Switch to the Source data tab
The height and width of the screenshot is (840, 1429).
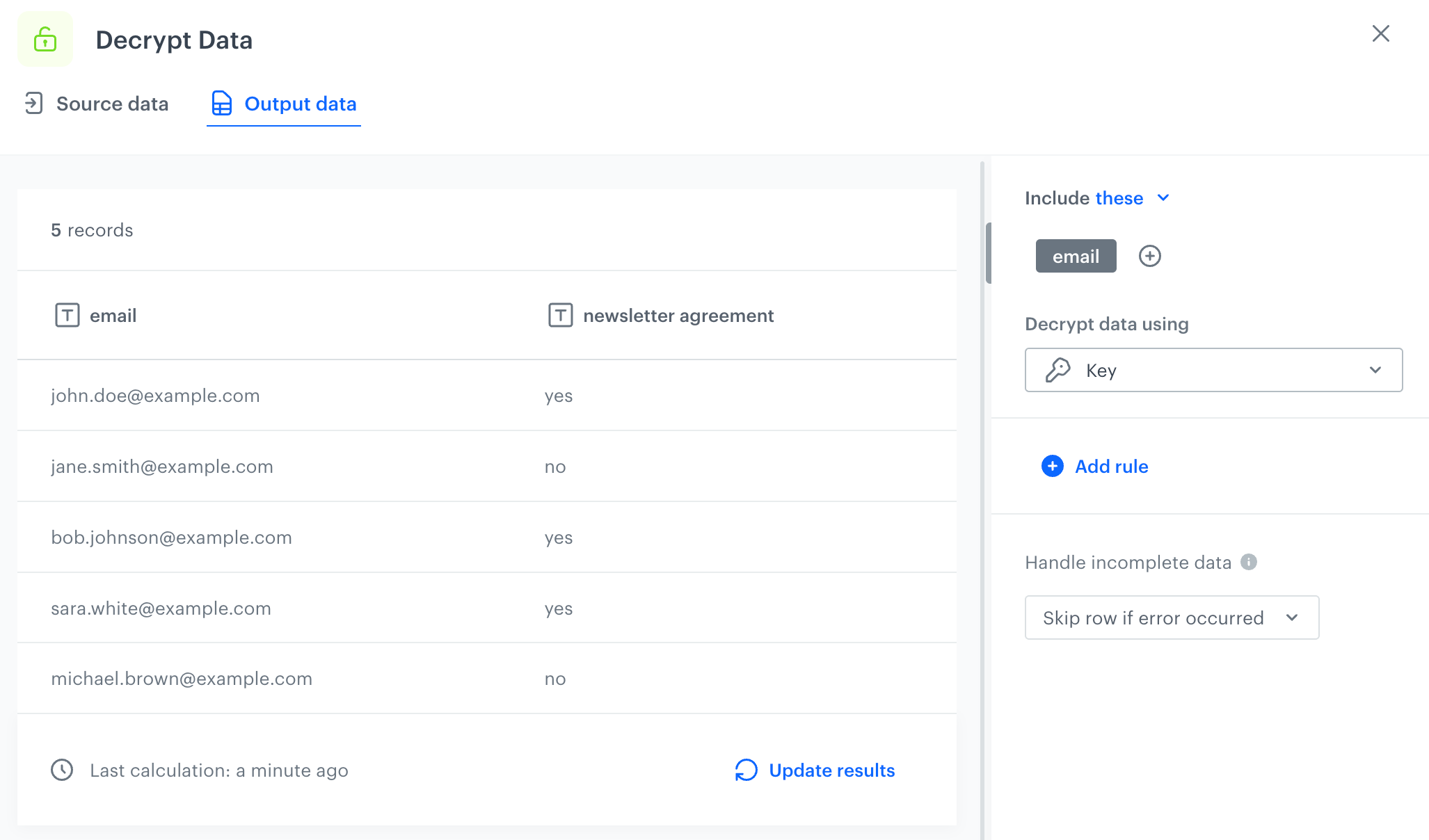(x=111, y=104)
